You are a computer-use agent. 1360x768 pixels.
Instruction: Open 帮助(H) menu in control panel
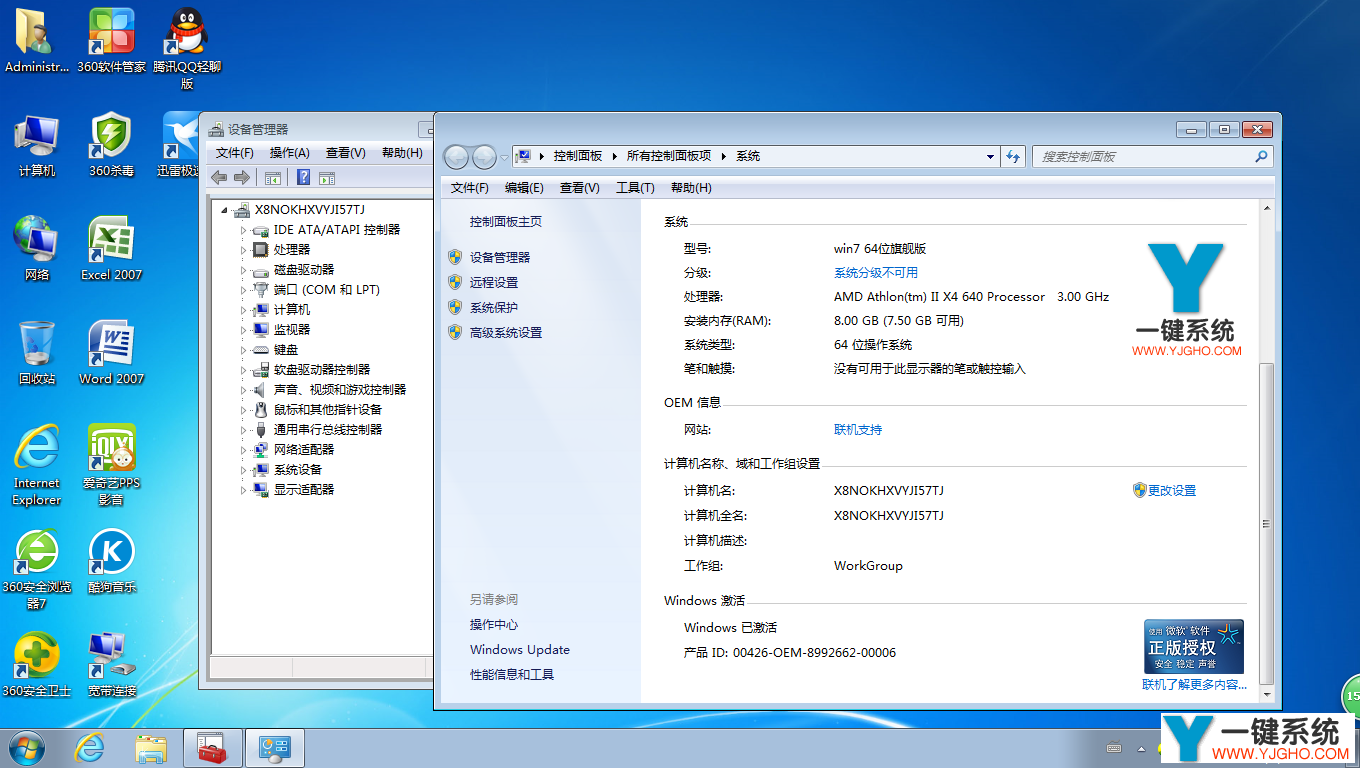click(691, 188)
